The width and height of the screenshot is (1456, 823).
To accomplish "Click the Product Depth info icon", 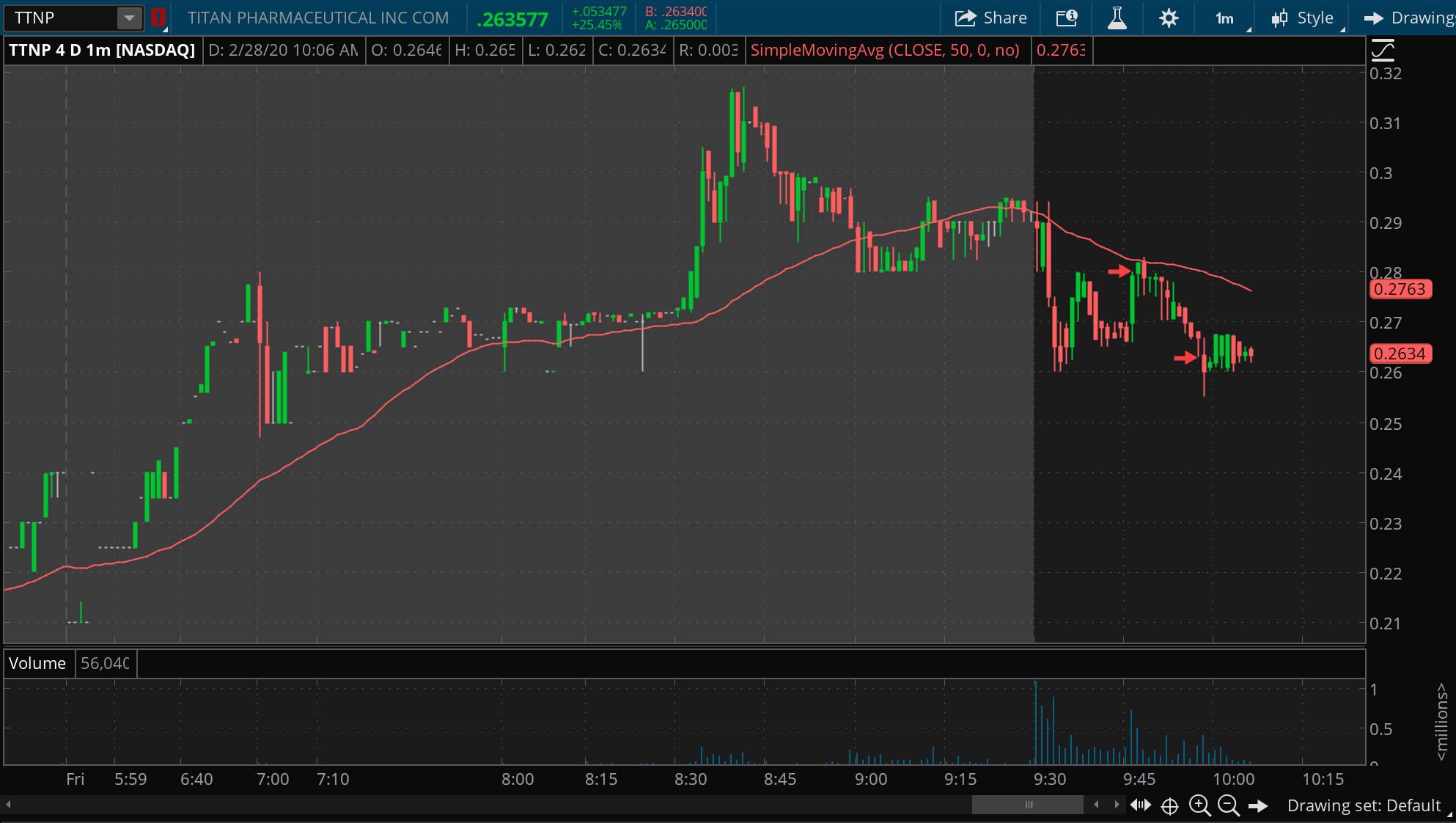I will click(x=1066, y=18).
